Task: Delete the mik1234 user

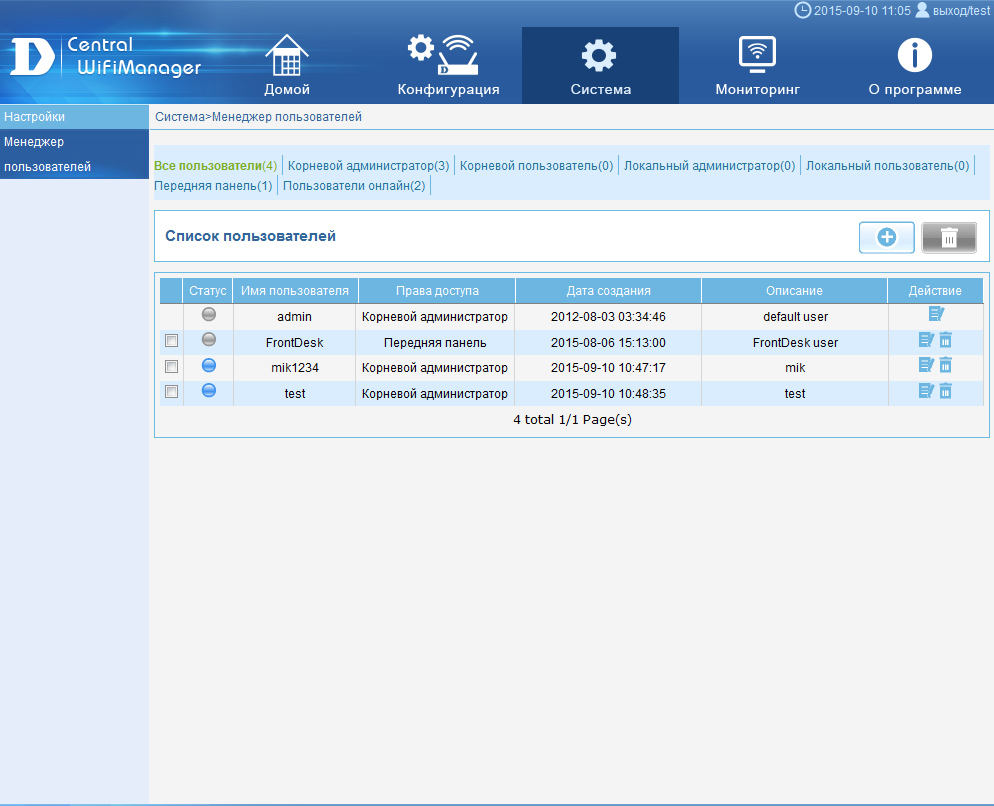Action: pyautogui.click(x=945, y=366)
